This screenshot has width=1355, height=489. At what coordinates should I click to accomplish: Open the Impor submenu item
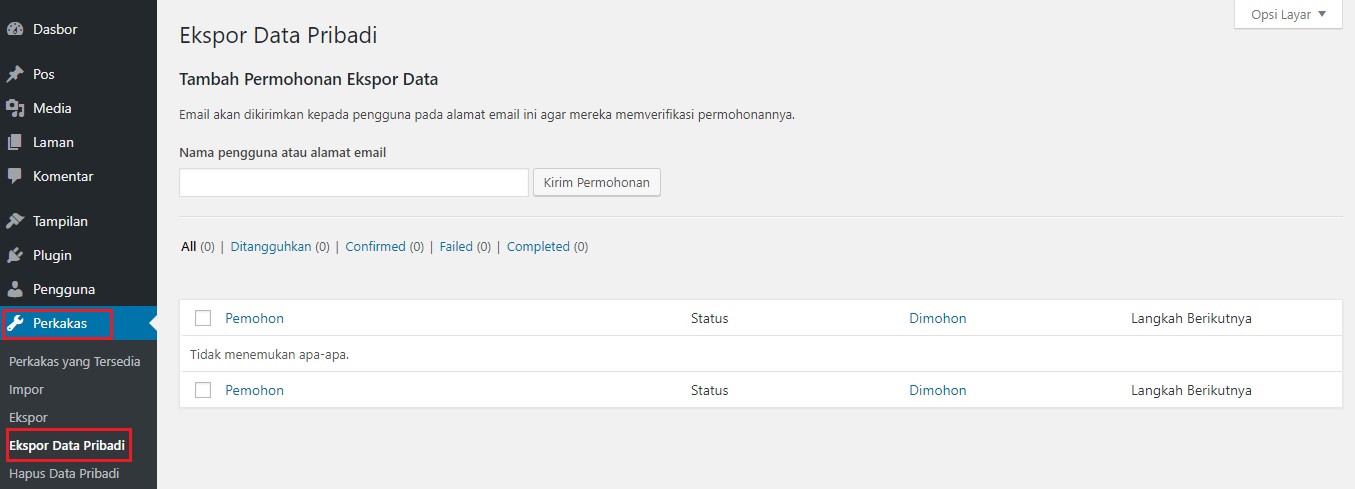point(26,389)
